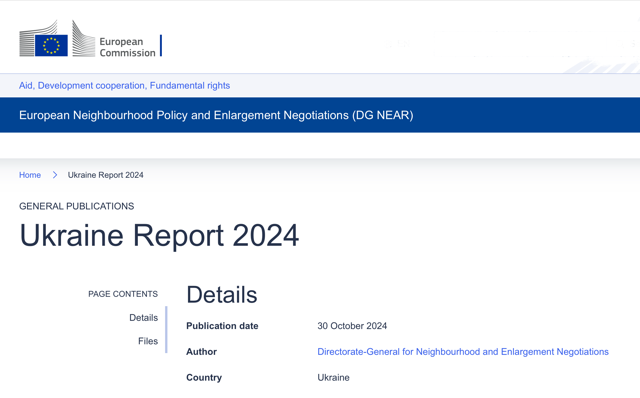Click the 'Publication date' label

coord(222,326)
